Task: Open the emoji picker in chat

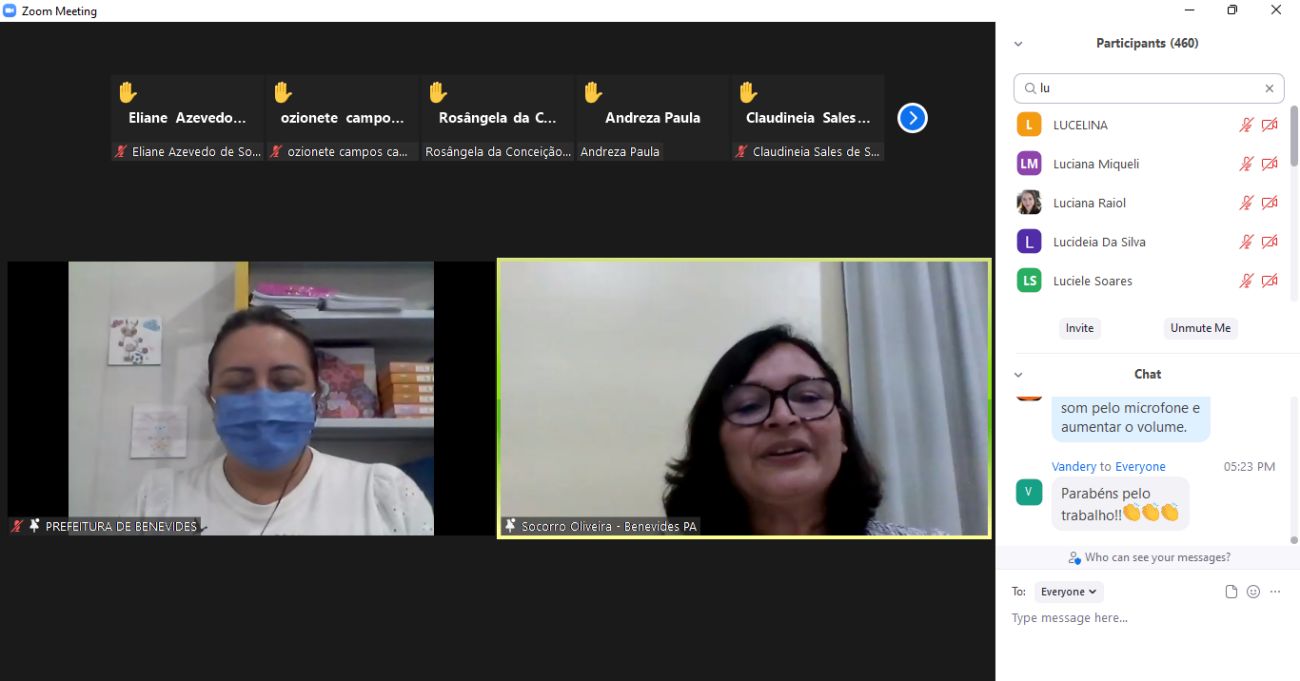Action: (1253, 592)
